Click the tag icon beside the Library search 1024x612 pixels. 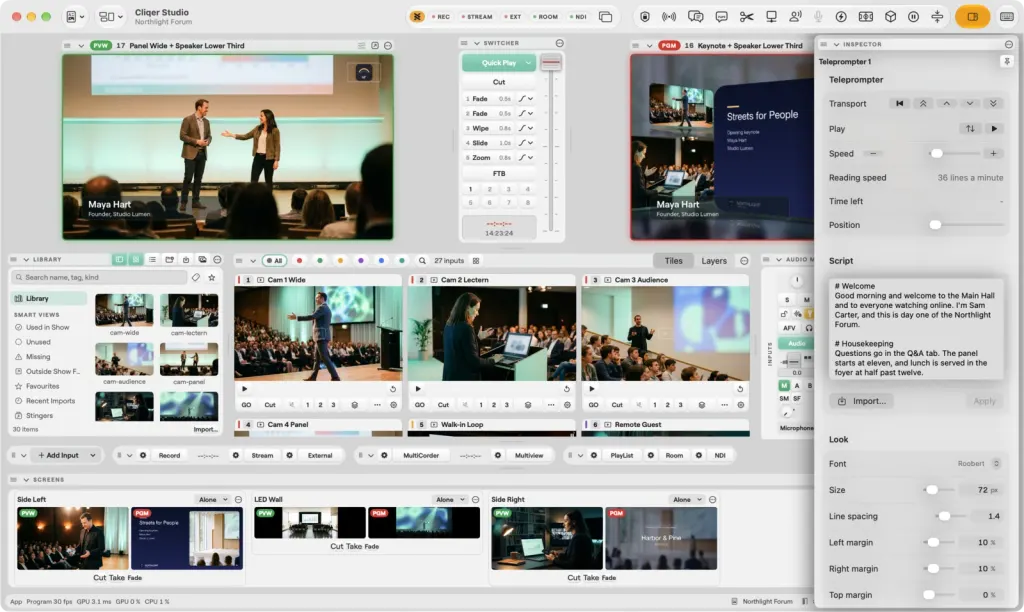[x=196, y=278]
